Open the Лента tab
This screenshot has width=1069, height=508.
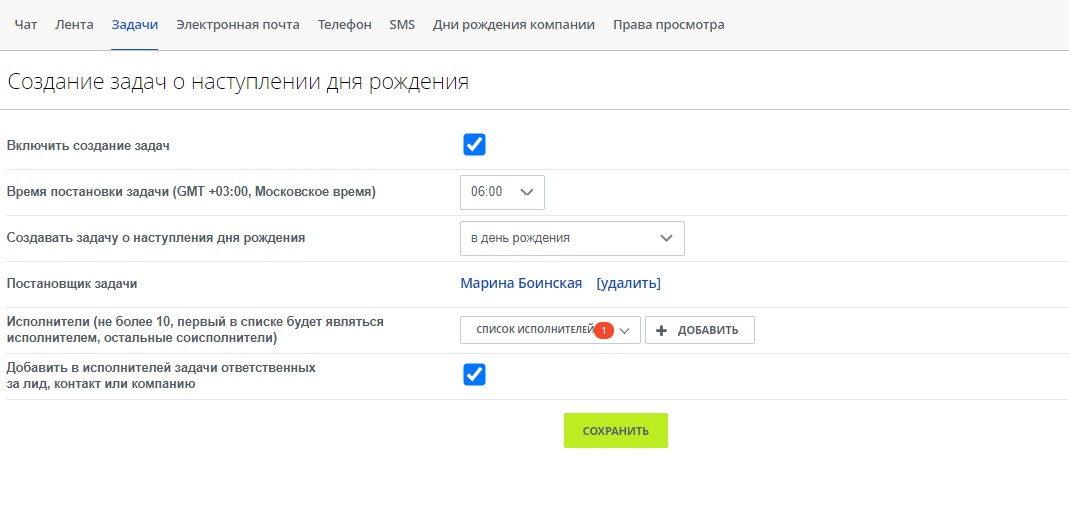[74, 25]
